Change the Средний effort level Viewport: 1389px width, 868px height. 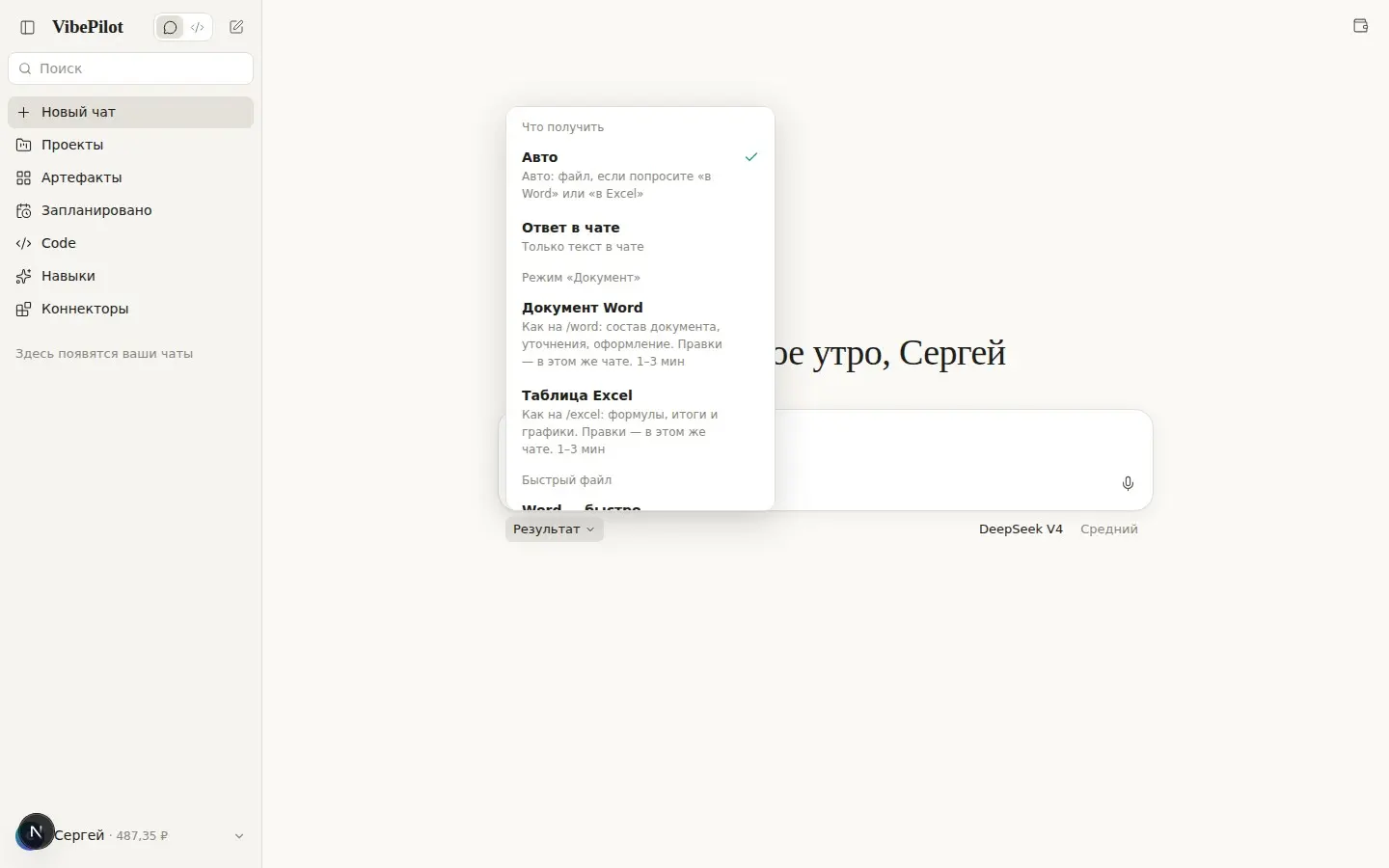coord(1109,529)
